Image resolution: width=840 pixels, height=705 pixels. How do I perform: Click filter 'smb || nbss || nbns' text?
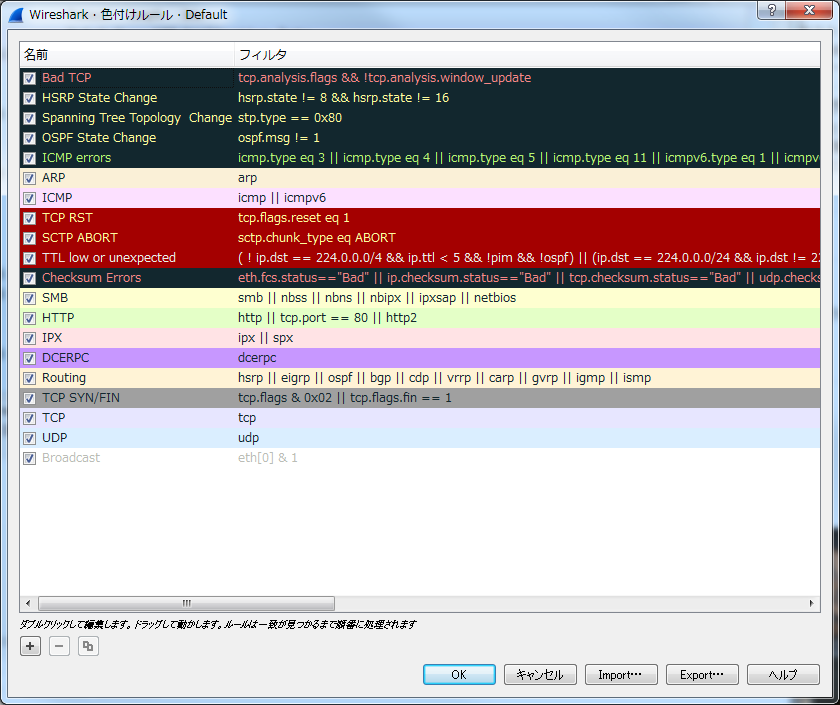click(377, 297)
